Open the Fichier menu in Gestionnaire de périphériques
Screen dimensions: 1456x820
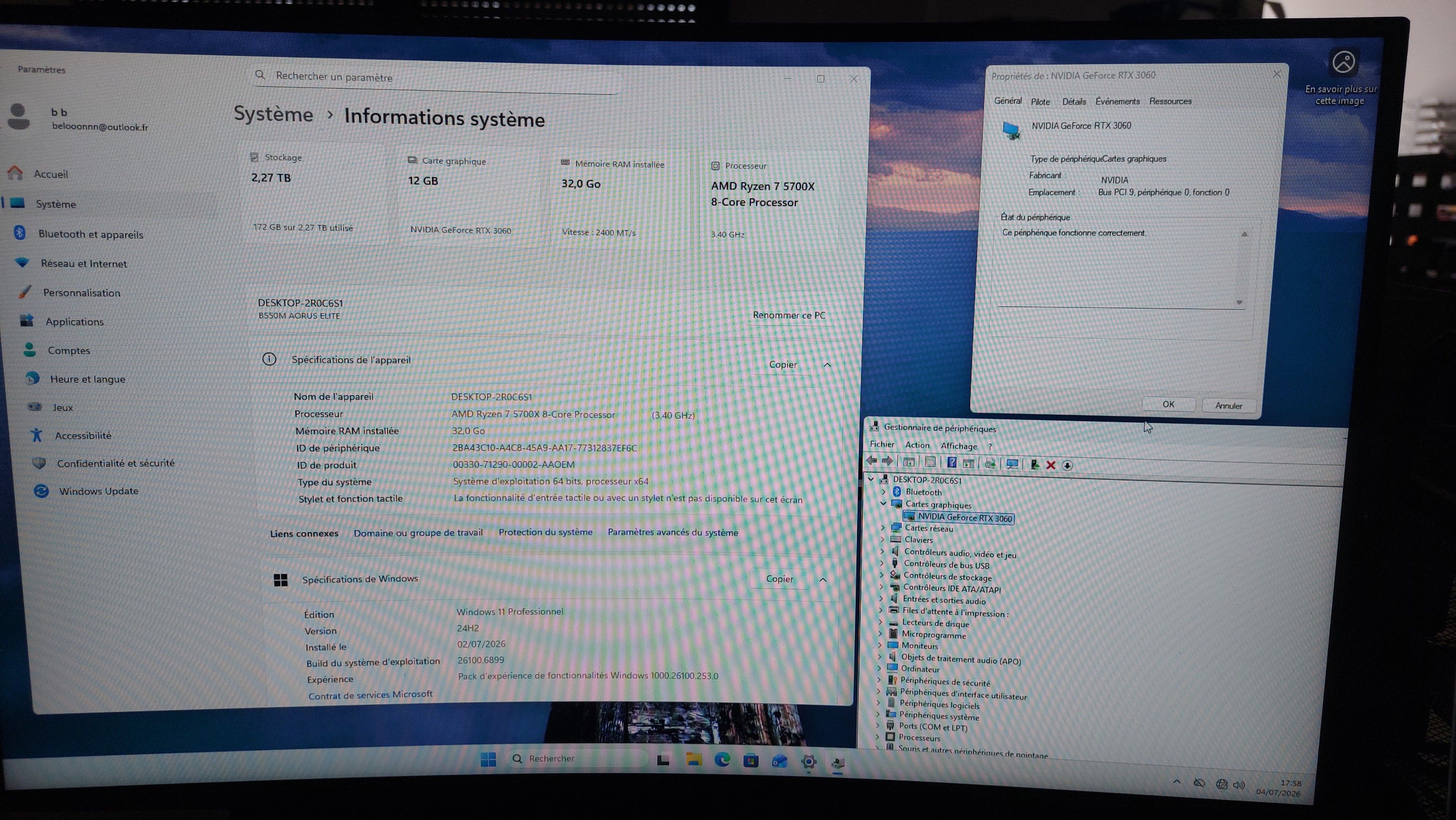pyautogui.click(x=882, y=444)
